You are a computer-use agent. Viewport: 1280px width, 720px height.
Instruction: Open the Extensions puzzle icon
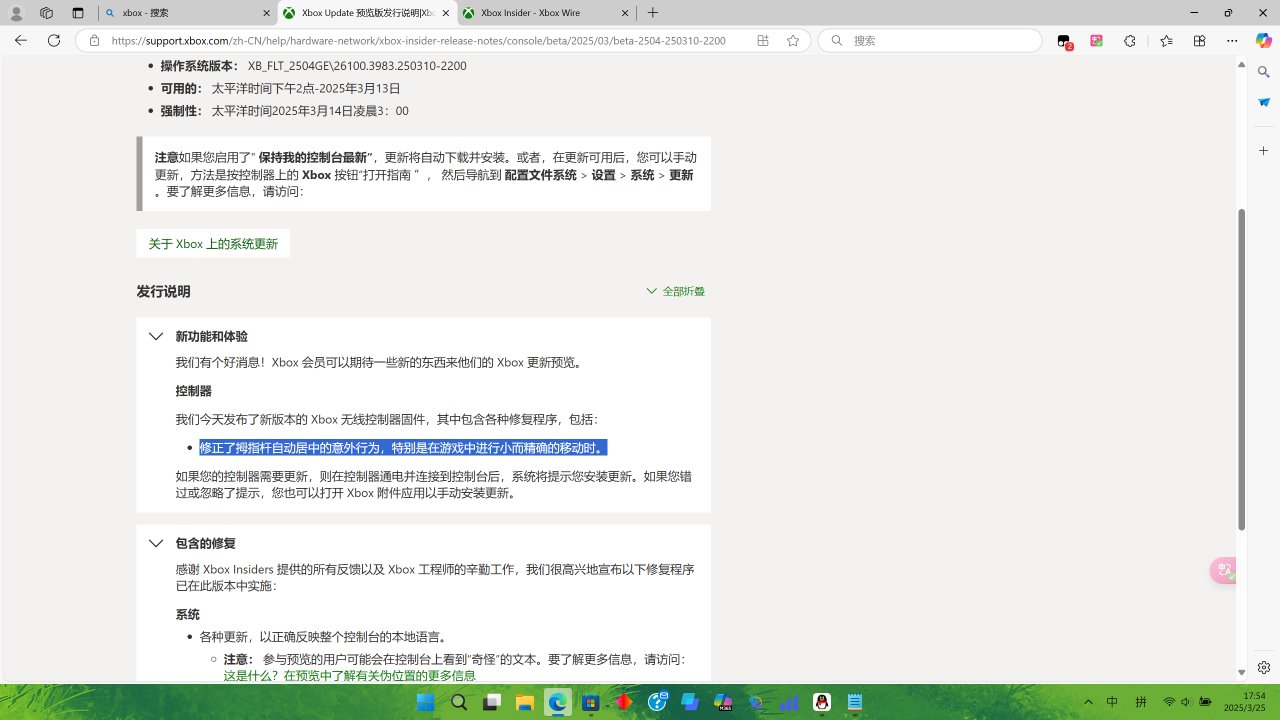(x=1130, y=41)
